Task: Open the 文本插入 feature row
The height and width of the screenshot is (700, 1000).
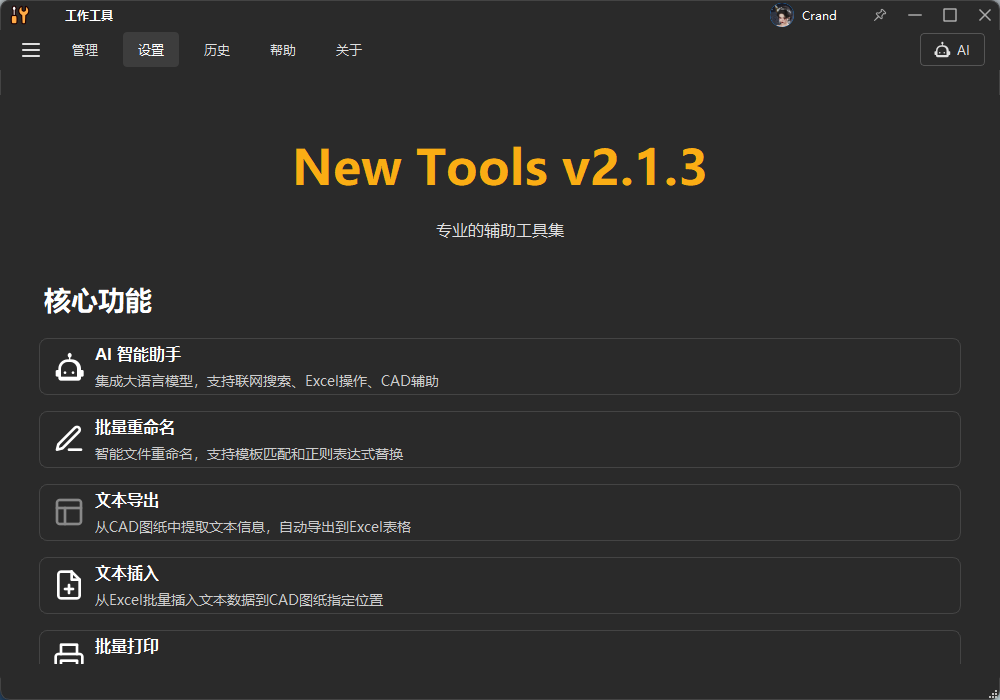Action: click(x=500, y=585)
